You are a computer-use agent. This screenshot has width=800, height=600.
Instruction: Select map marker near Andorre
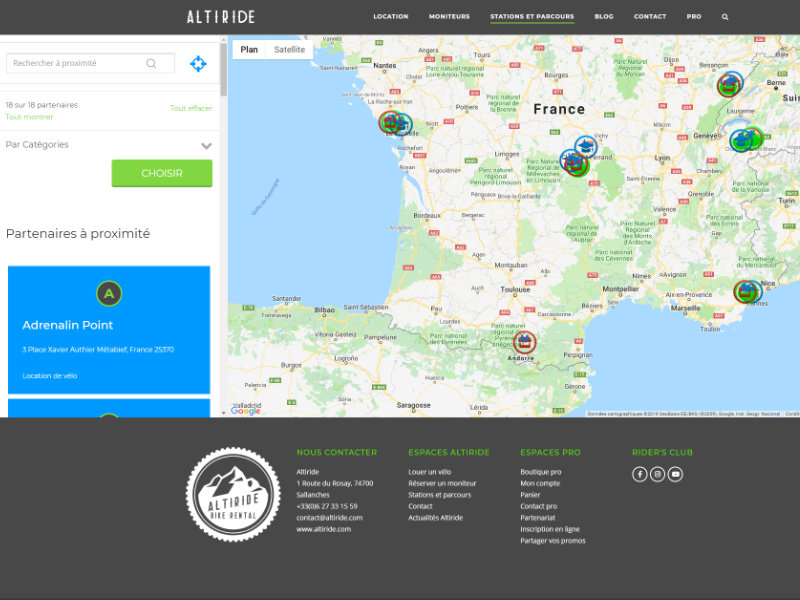pyautogui.click(x=524, y=342)
